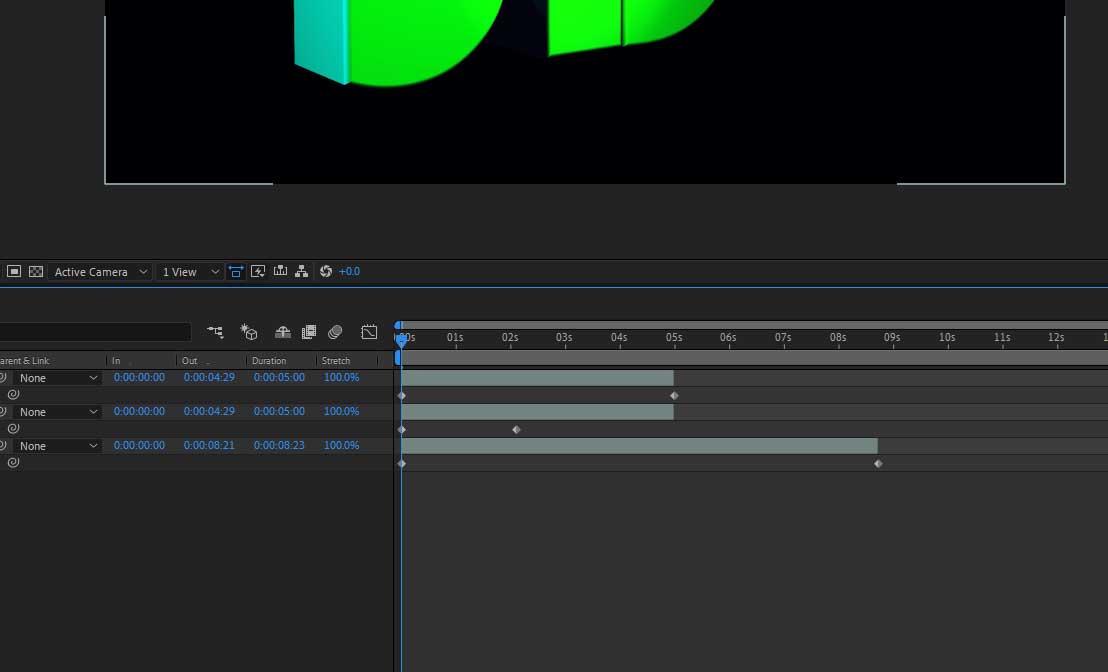Click the Parent & Link column header
The width and height of the screenshot is (1108, 672).
coord(27,360)
